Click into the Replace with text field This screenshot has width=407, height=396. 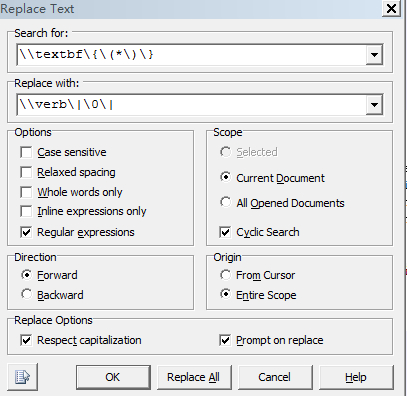191,105
